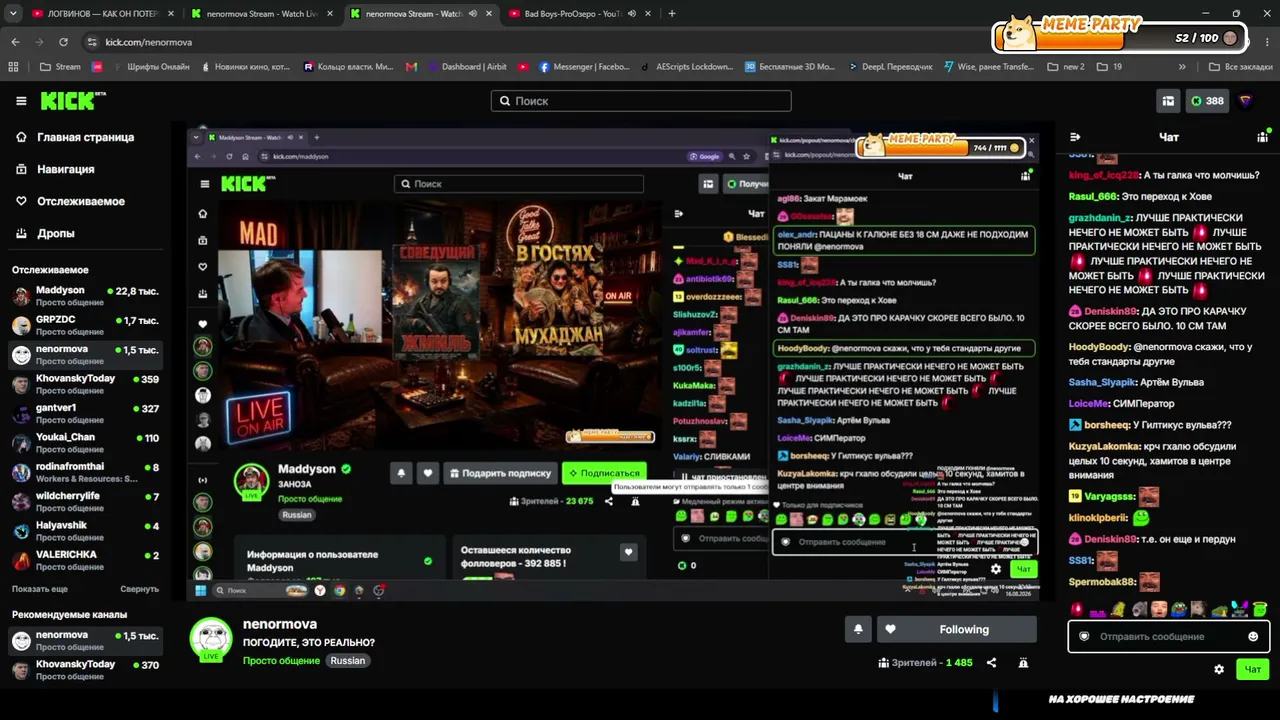Open Дропы in the sidebar

(x=56, y=233)
